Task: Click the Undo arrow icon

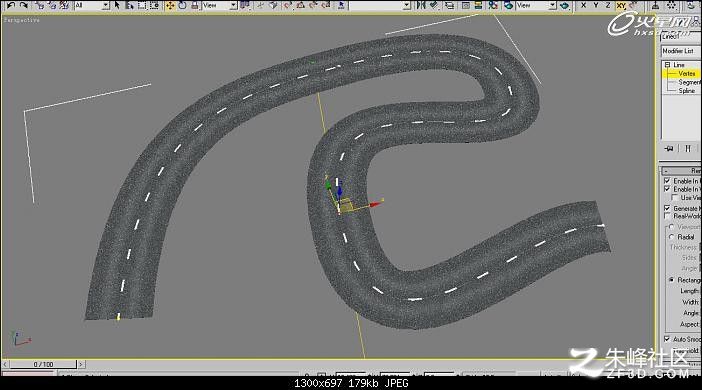Action: click(10, 5)
